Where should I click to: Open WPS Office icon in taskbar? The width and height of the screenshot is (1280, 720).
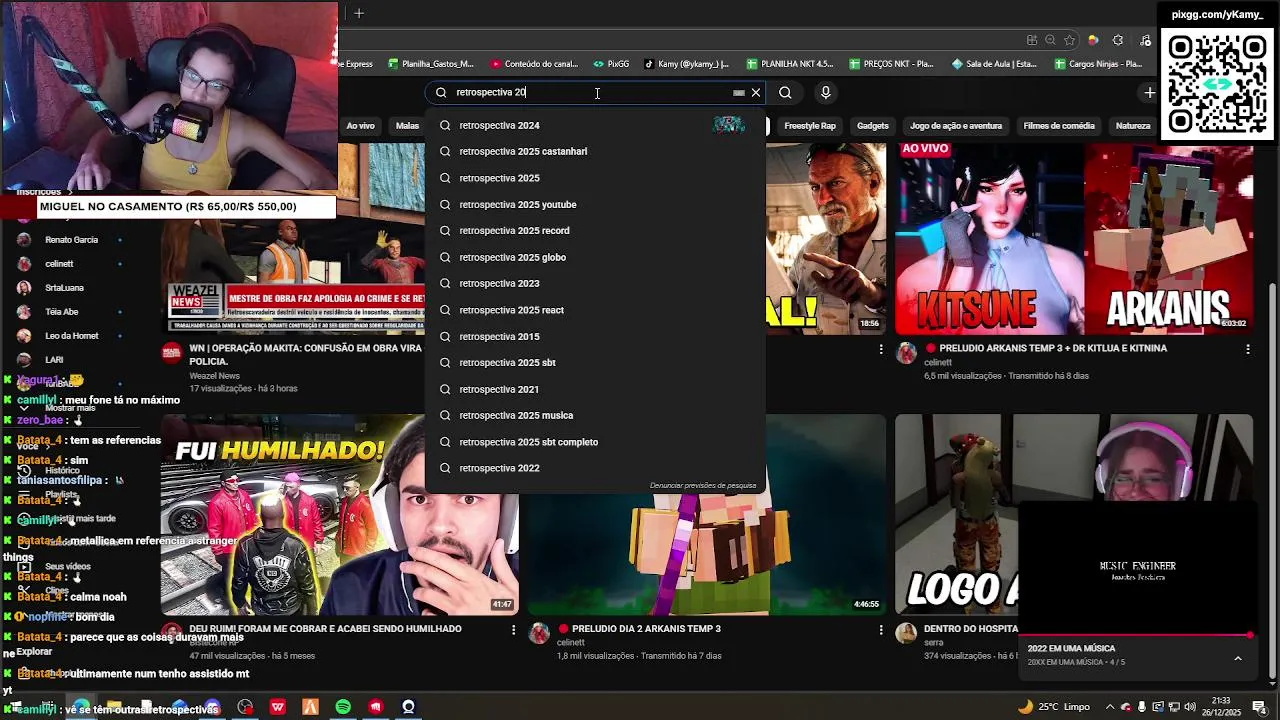click(x=277, y=707)
